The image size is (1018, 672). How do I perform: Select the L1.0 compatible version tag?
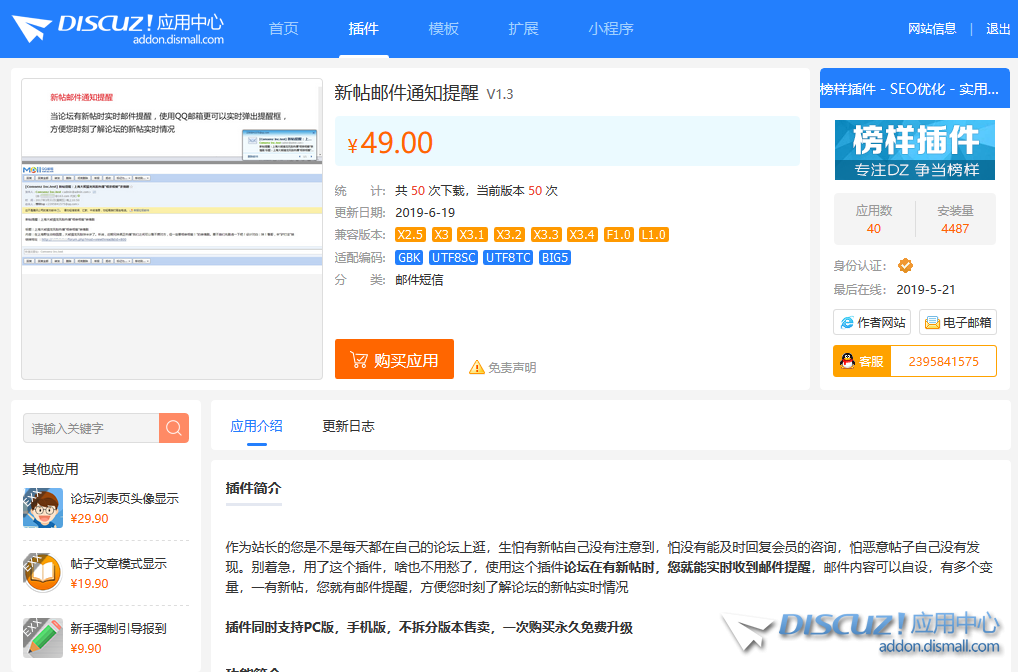click(x=653, y=234)
